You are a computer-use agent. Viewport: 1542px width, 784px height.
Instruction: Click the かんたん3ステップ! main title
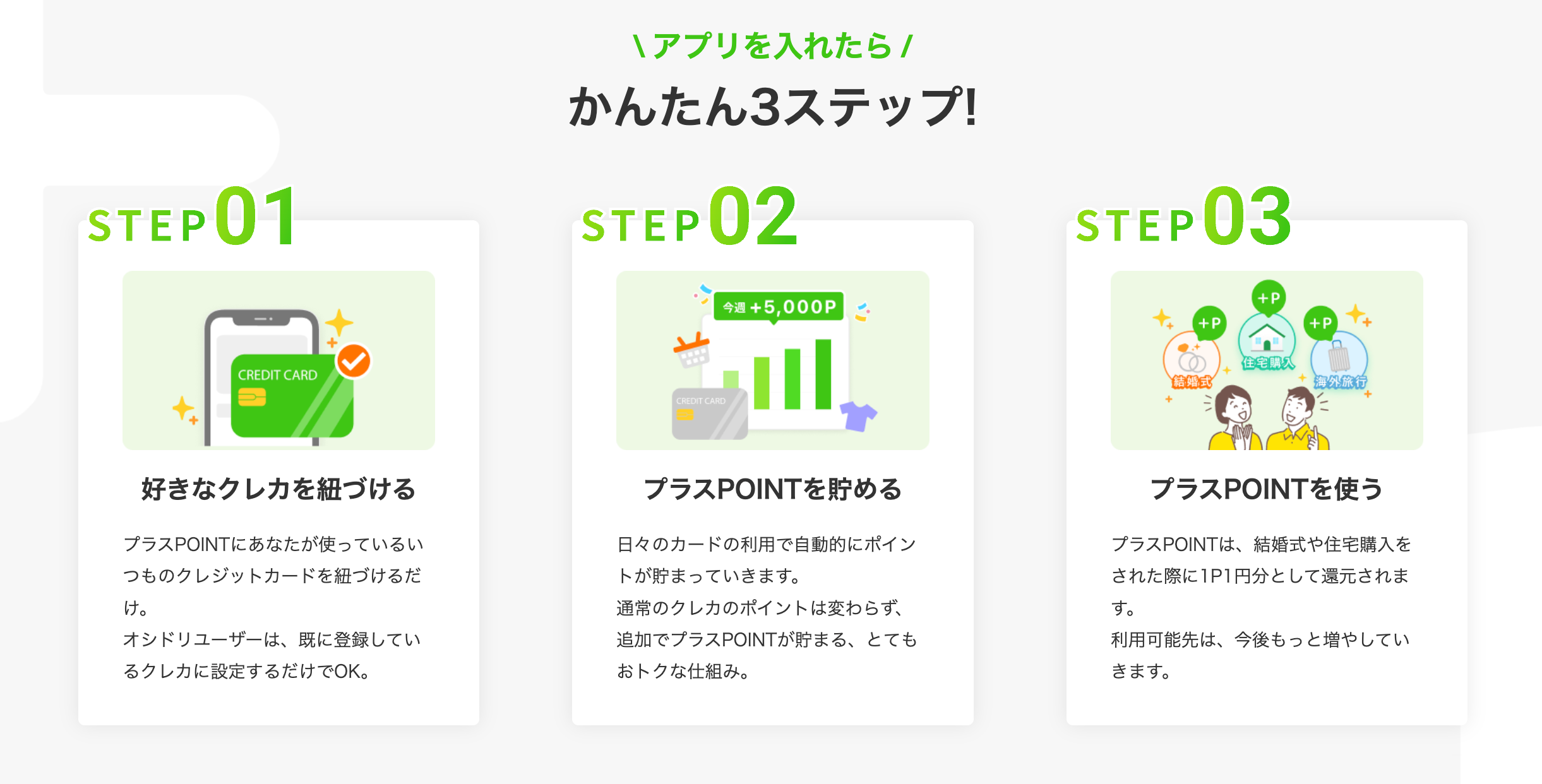[773, 107]
